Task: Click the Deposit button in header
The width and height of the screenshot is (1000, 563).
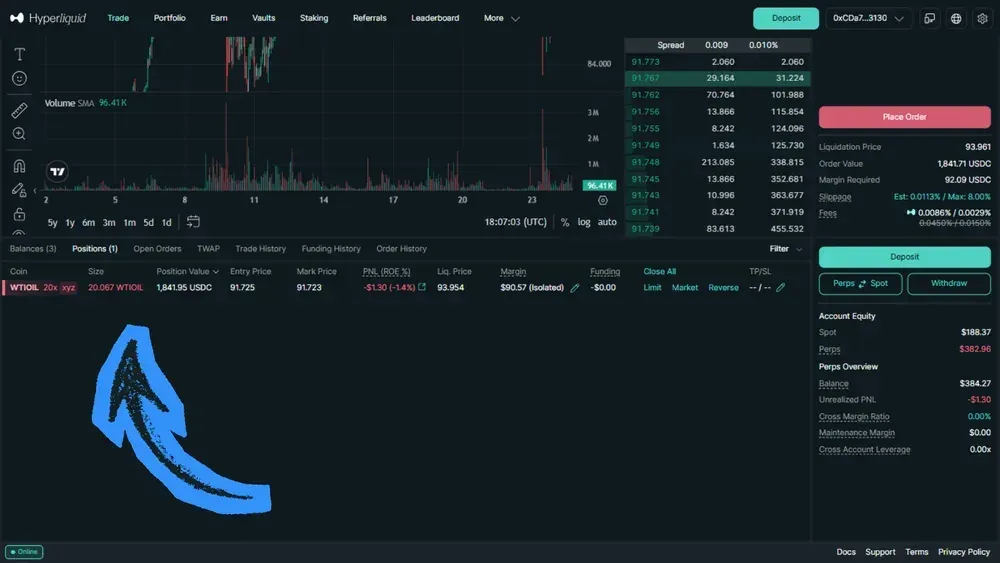Action: pos(786,18)
